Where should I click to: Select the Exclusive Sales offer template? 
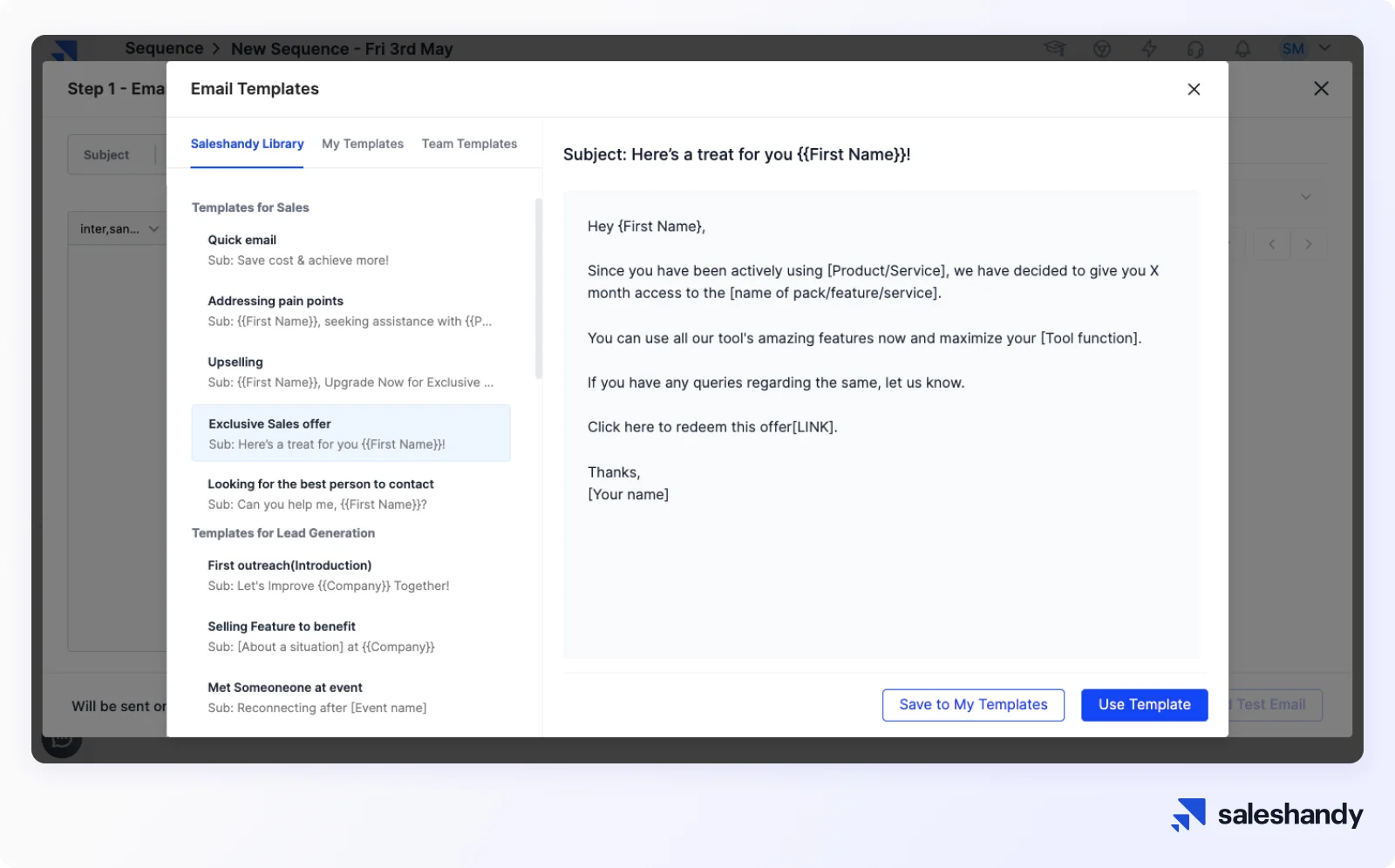pos(350,433)
